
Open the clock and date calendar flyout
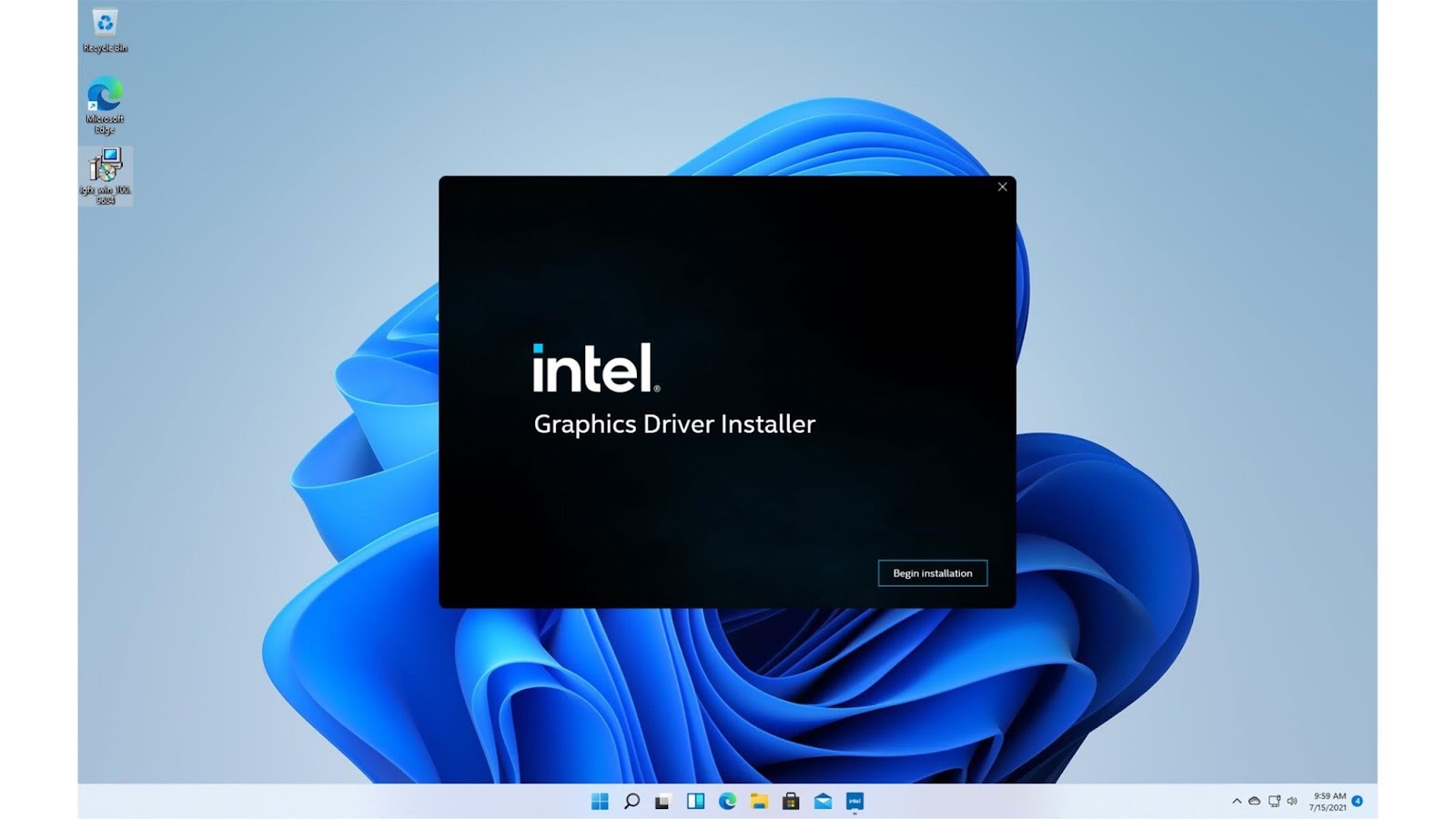tap(1328, 802)
